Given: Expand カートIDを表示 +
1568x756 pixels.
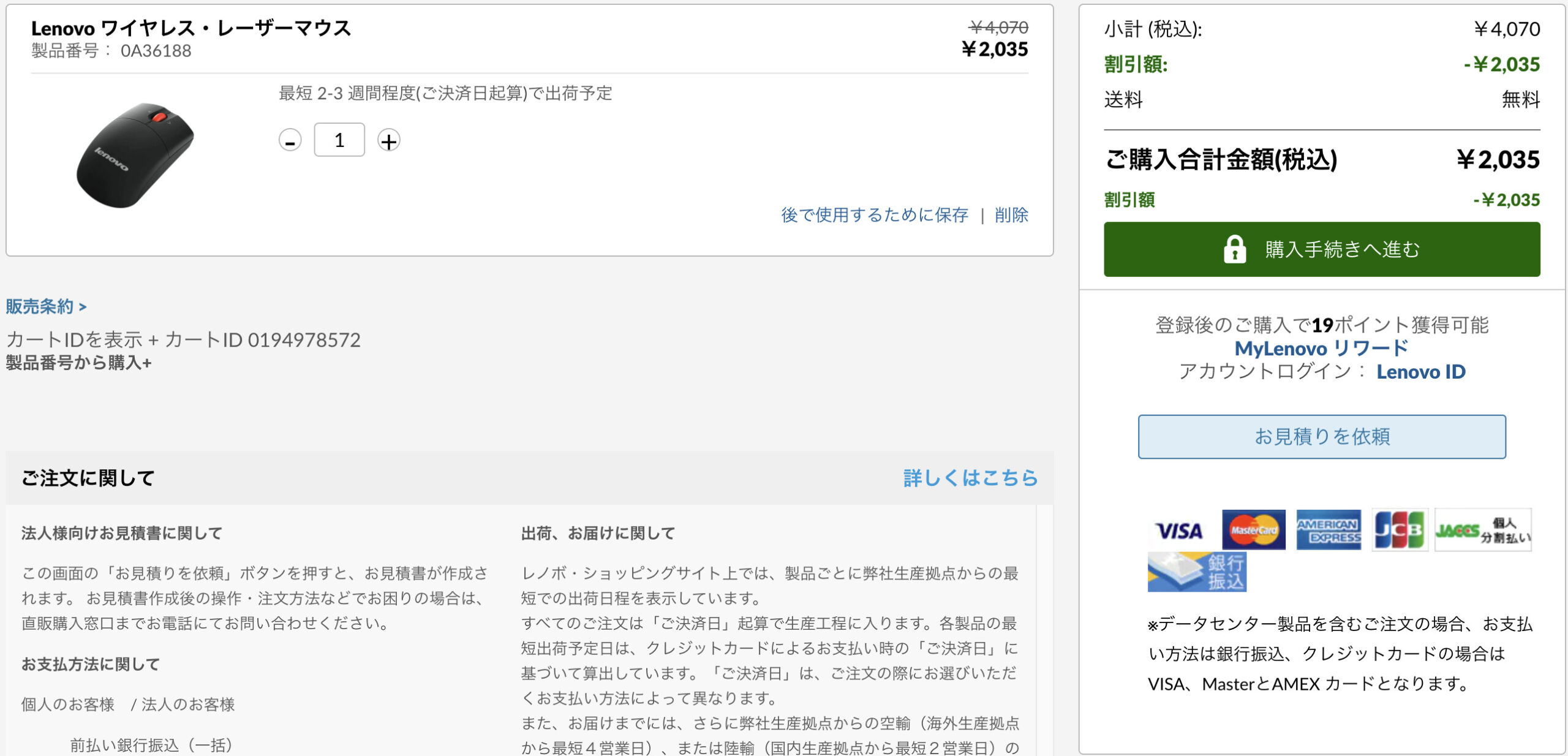Looking at the screenshot, I should tap(83, 339).
